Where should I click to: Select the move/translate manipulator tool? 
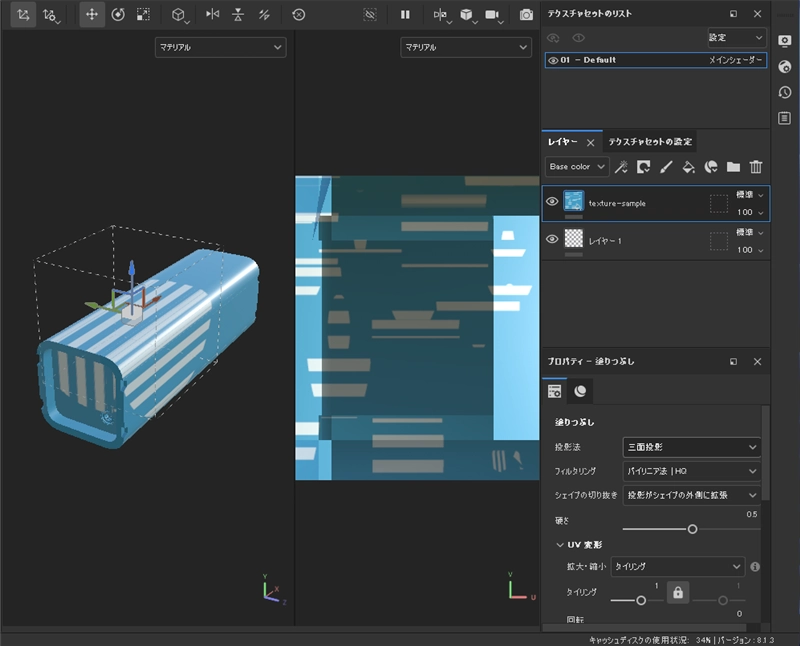[x=92, y=14]
